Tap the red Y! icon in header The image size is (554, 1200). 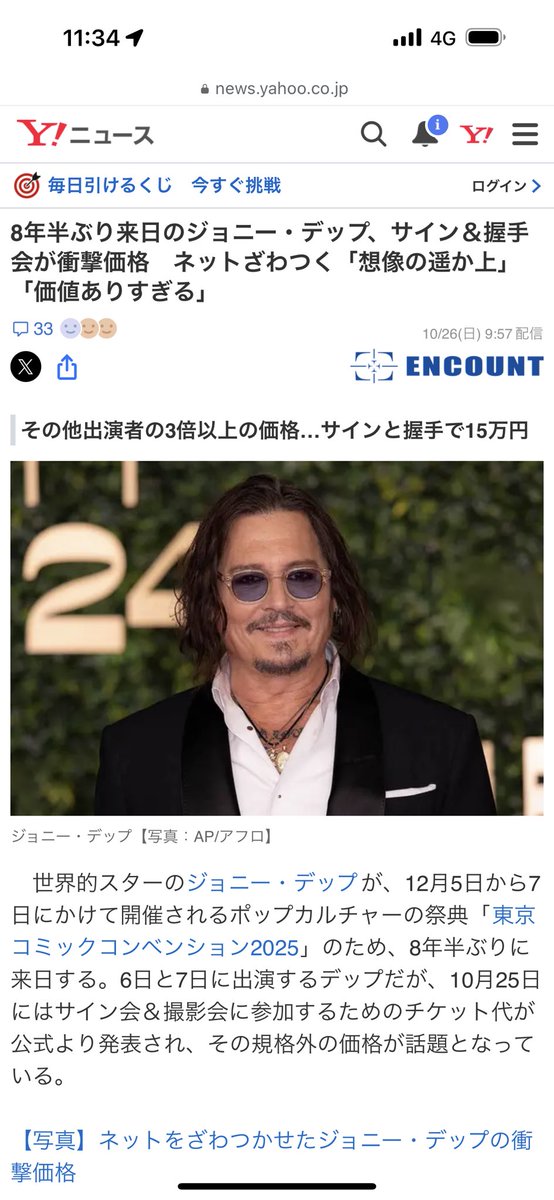point(478,134)
